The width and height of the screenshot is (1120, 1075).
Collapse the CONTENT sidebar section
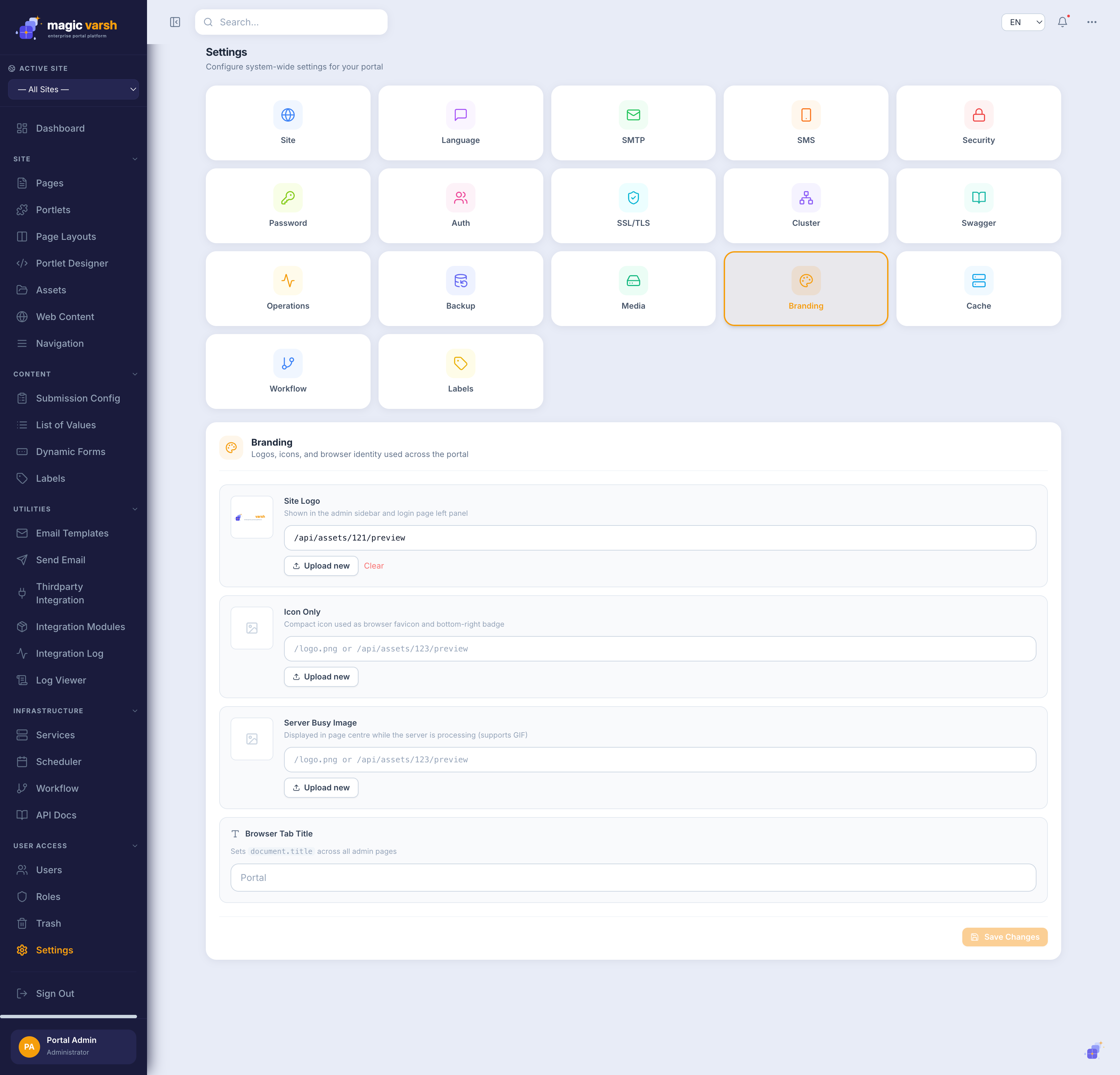135,374
